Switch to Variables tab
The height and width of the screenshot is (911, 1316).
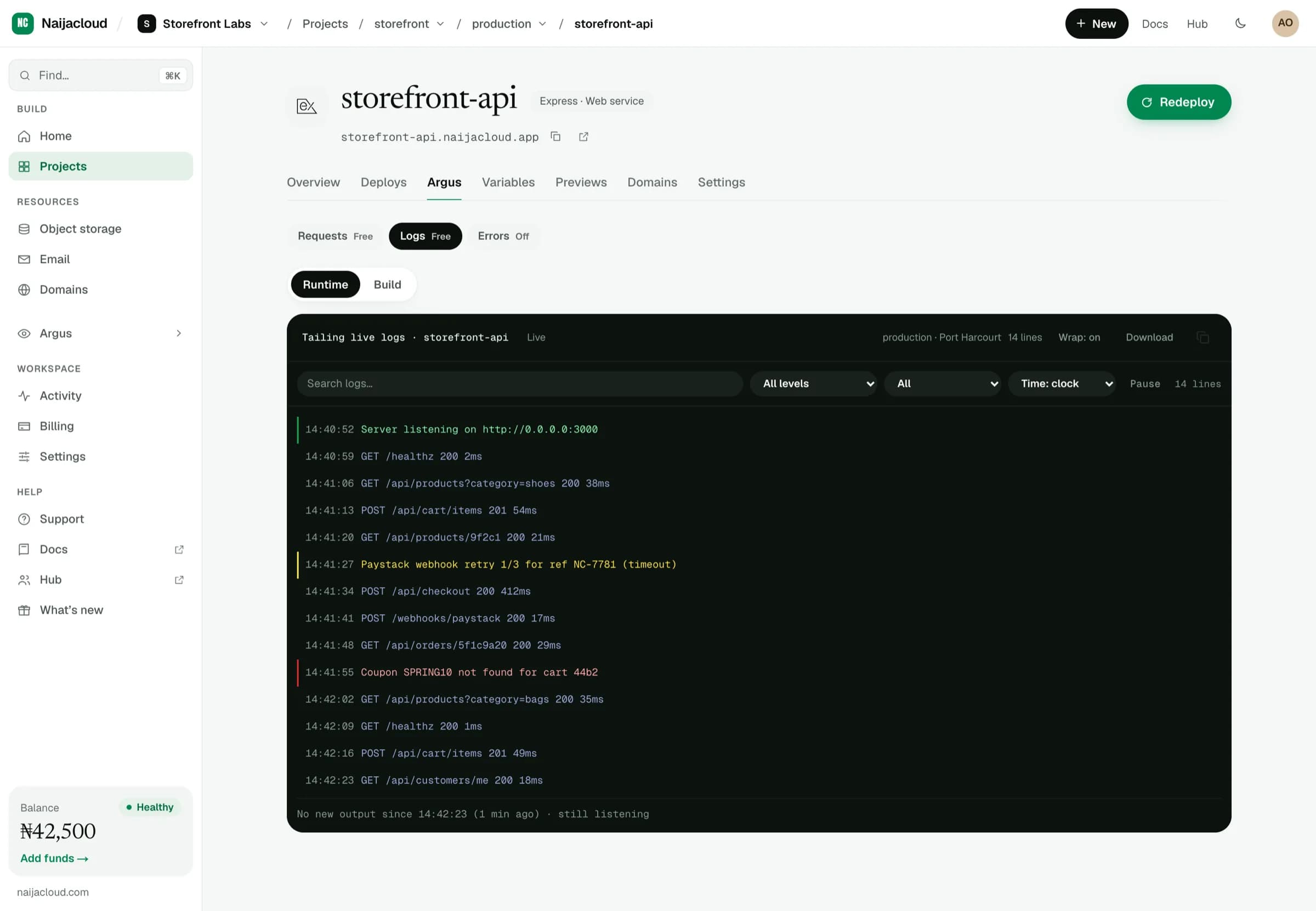(x=508, y=182)
